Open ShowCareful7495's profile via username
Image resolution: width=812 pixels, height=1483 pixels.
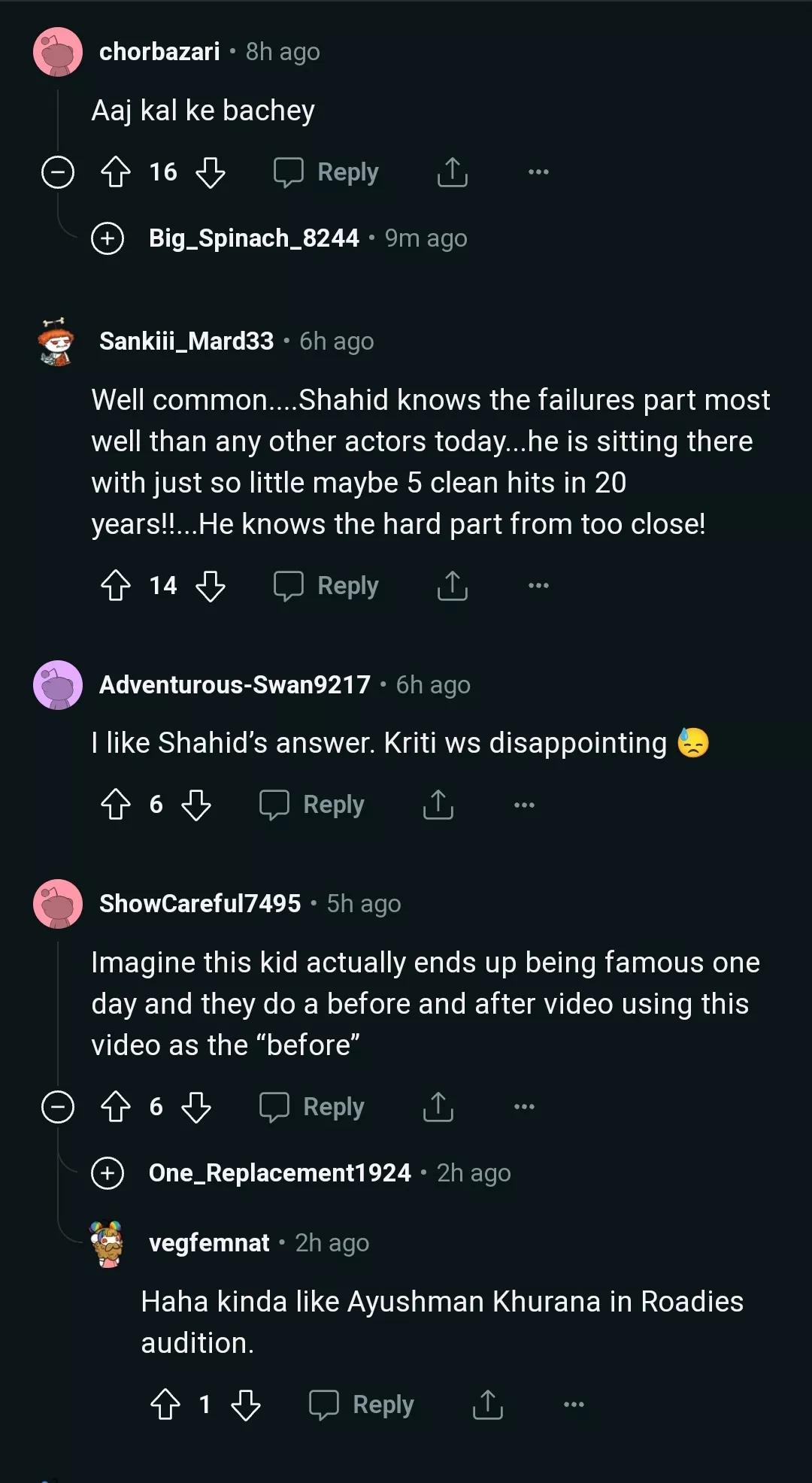200,904
